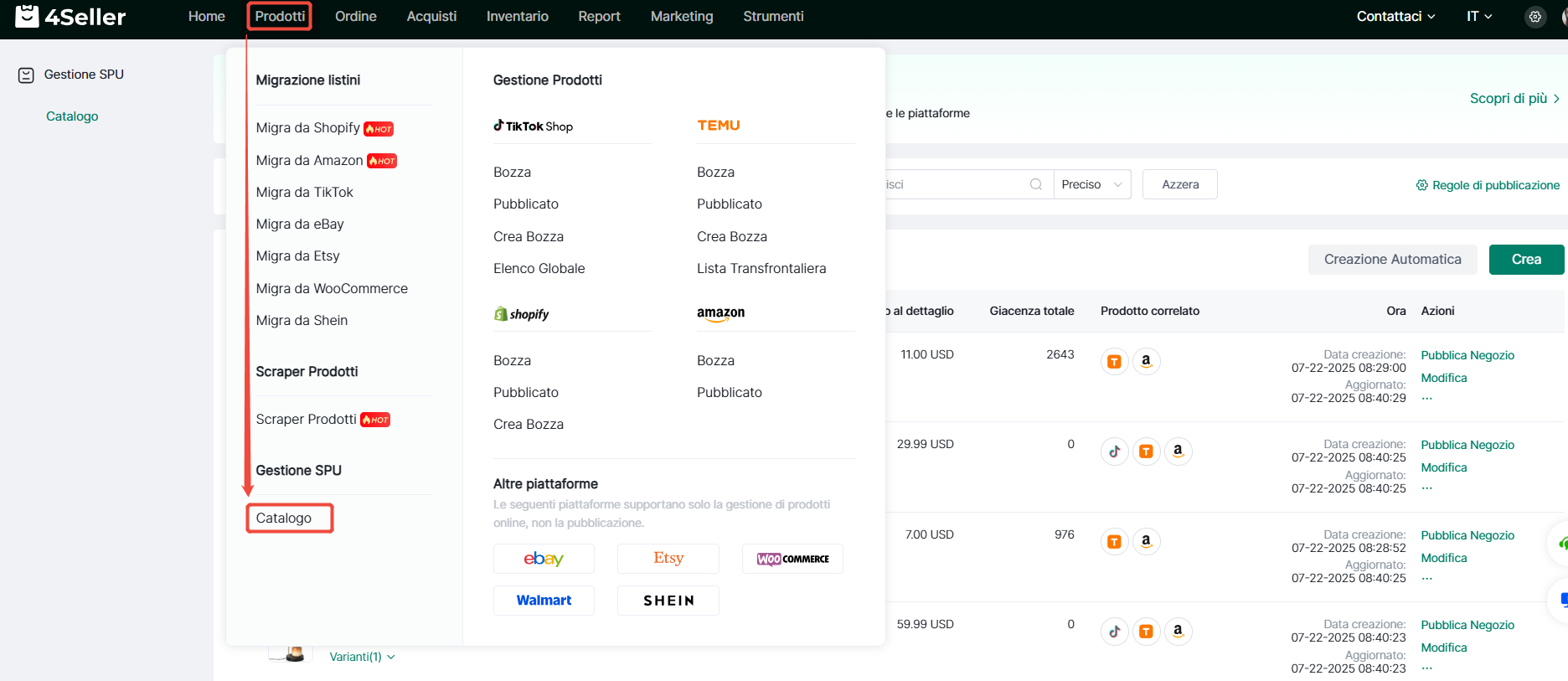Select the Etsy platform tile

668,559
